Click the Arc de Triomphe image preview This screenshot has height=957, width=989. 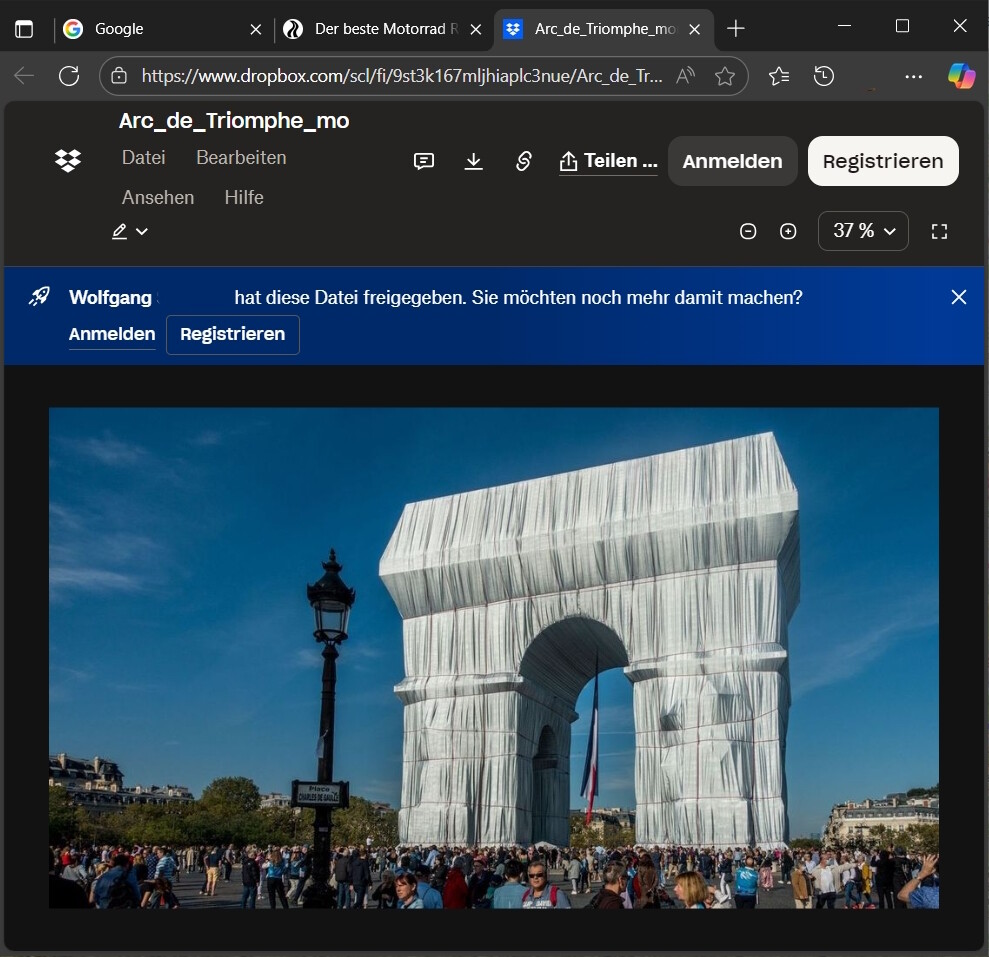pos(494,657)
